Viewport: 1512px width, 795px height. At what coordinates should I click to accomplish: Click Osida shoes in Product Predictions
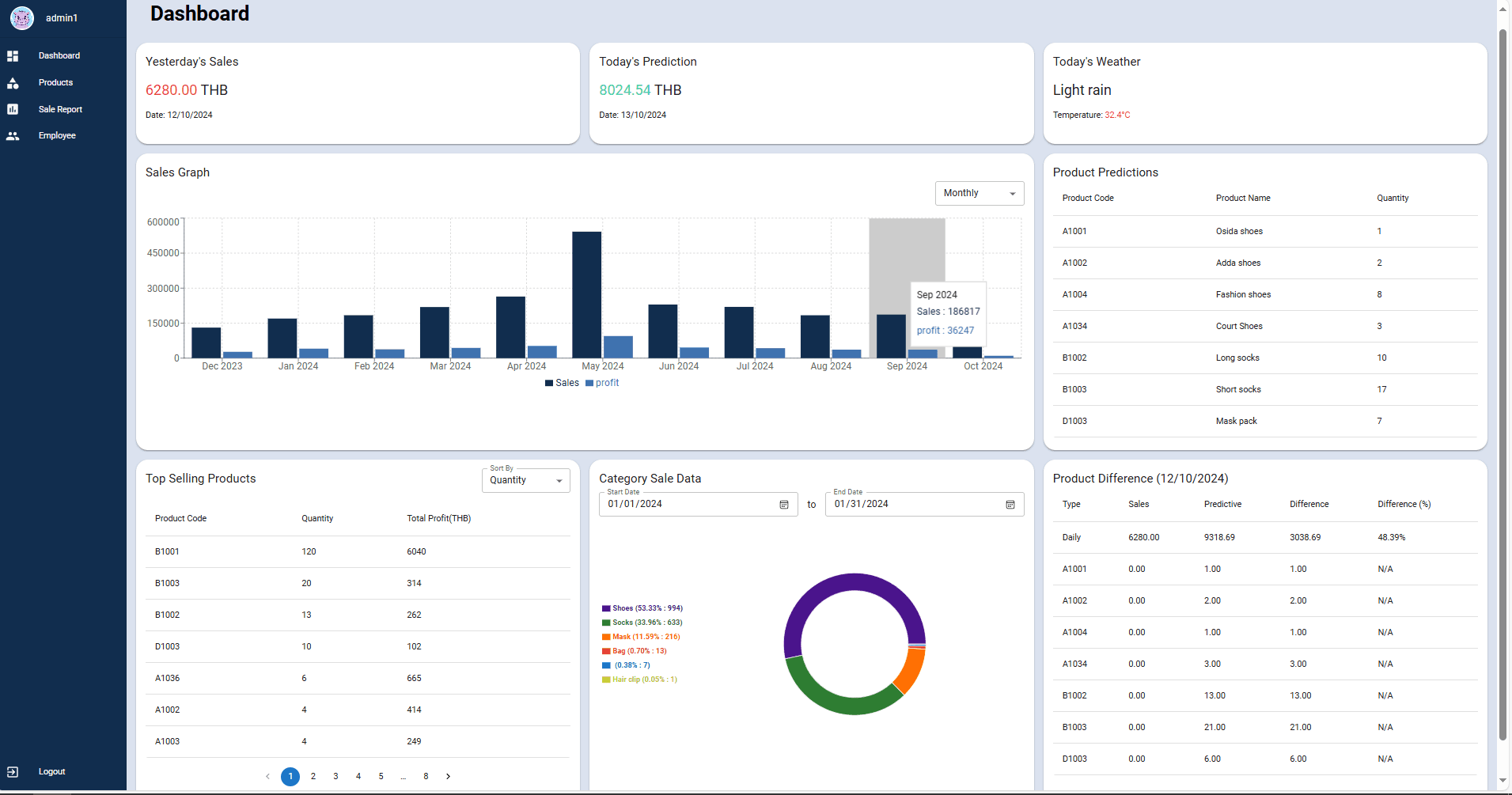pos(1239,232)
